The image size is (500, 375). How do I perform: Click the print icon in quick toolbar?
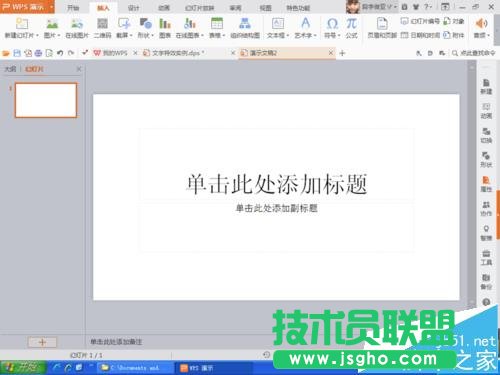[38, 53]
